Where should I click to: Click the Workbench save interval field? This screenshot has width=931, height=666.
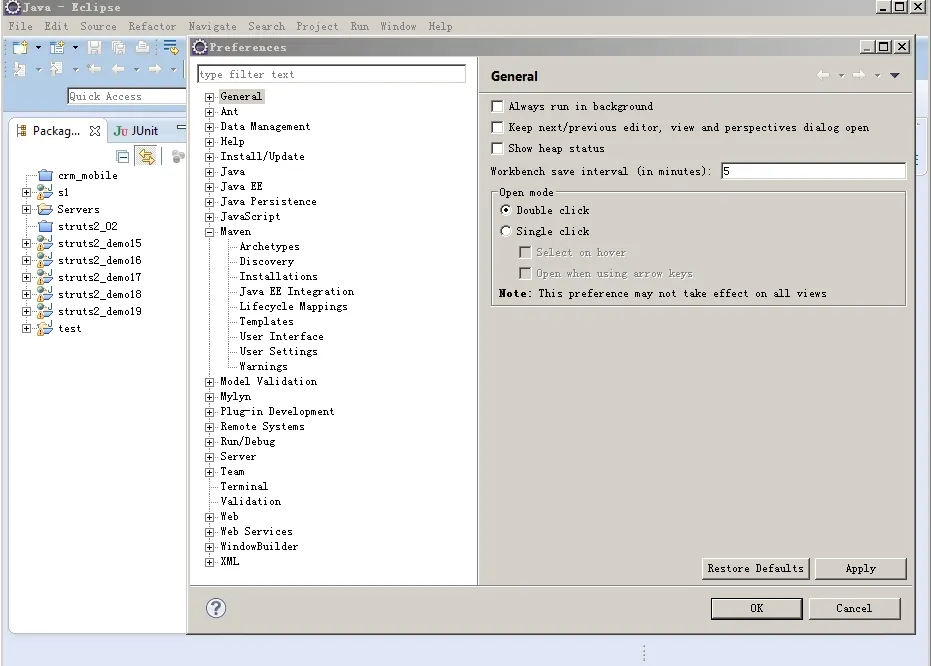pyautogui.click(x=813, y=171)
